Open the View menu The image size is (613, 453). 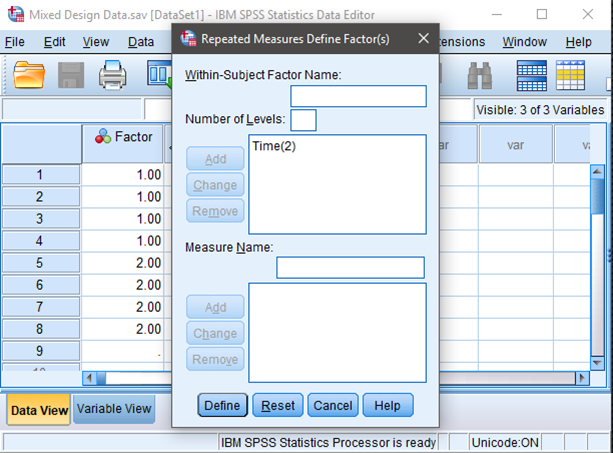[x=96, y=42]
